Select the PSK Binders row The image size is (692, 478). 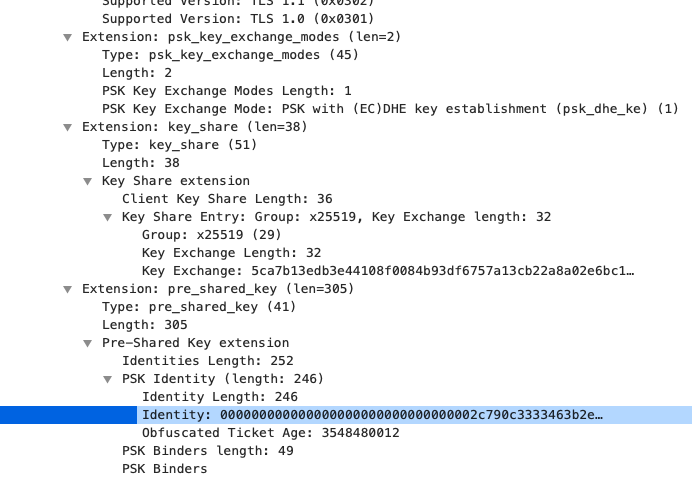click(x=165, y=469)
